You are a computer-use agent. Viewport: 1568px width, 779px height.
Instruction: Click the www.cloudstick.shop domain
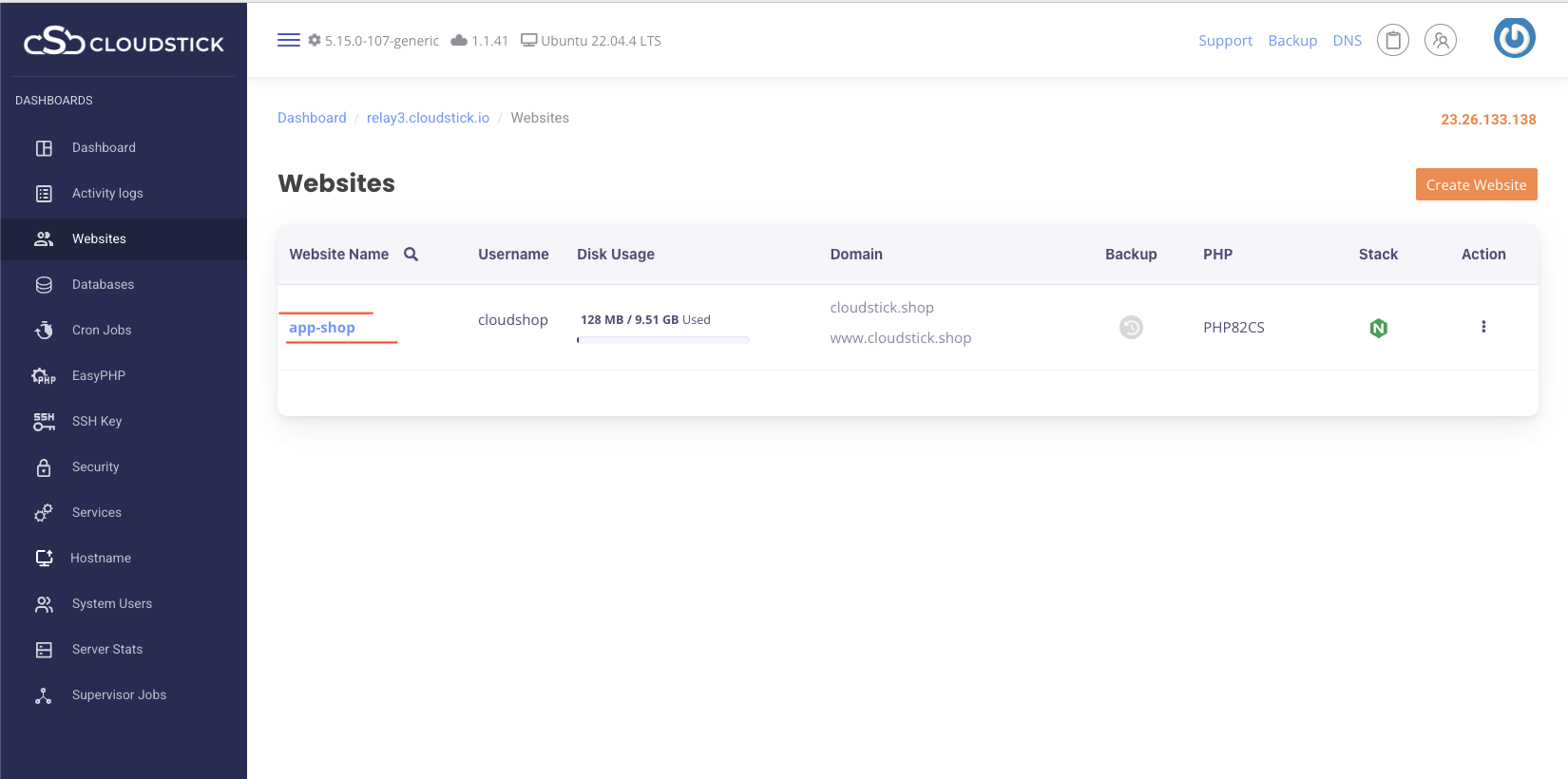(x=900, y=338)
